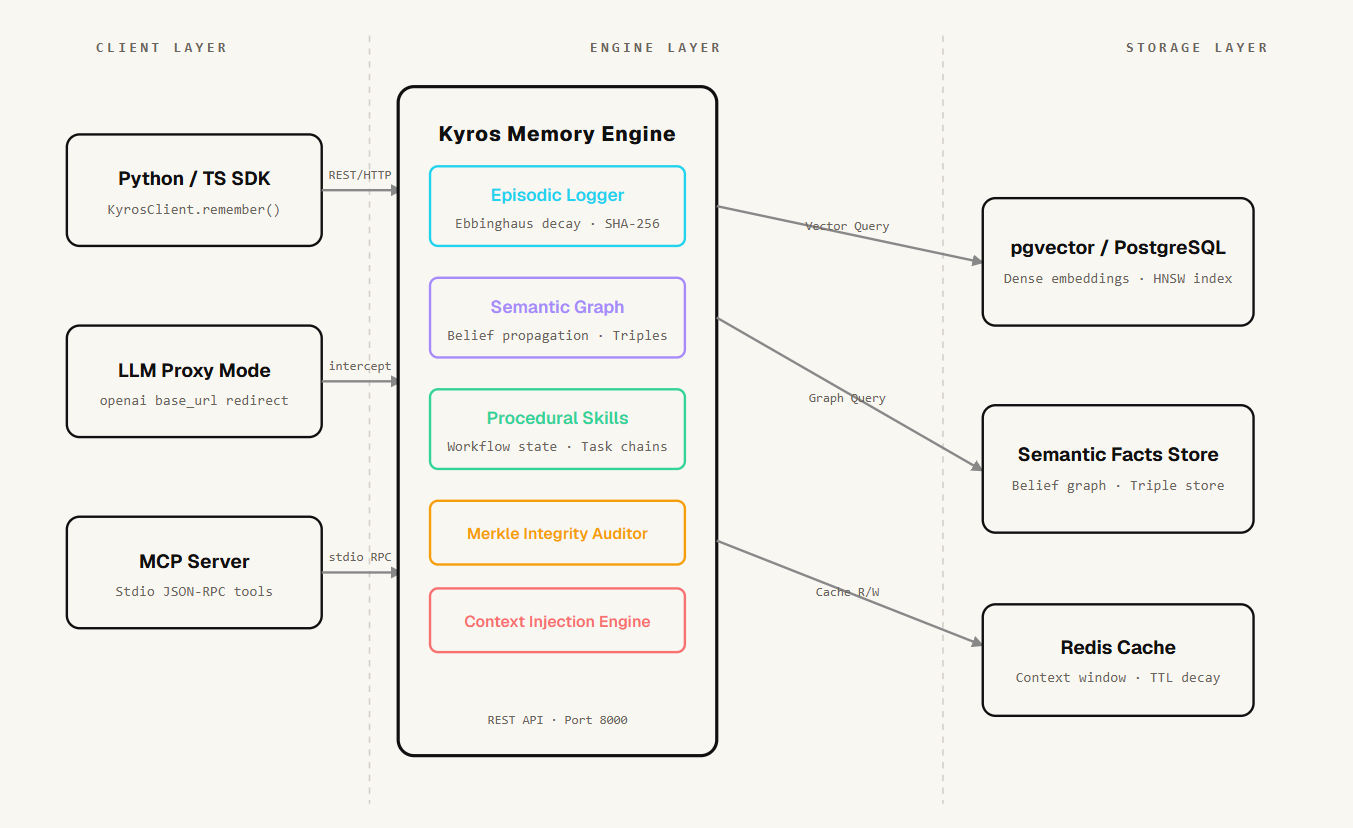
Task: Select the Episodic Logger module
Action: (557, 206)
